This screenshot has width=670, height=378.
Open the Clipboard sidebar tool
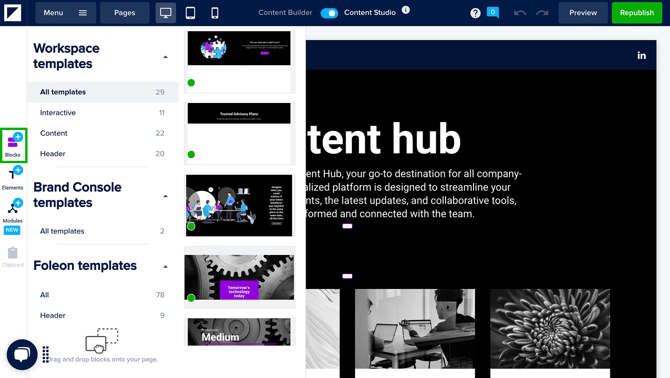[x=12, y=257]
